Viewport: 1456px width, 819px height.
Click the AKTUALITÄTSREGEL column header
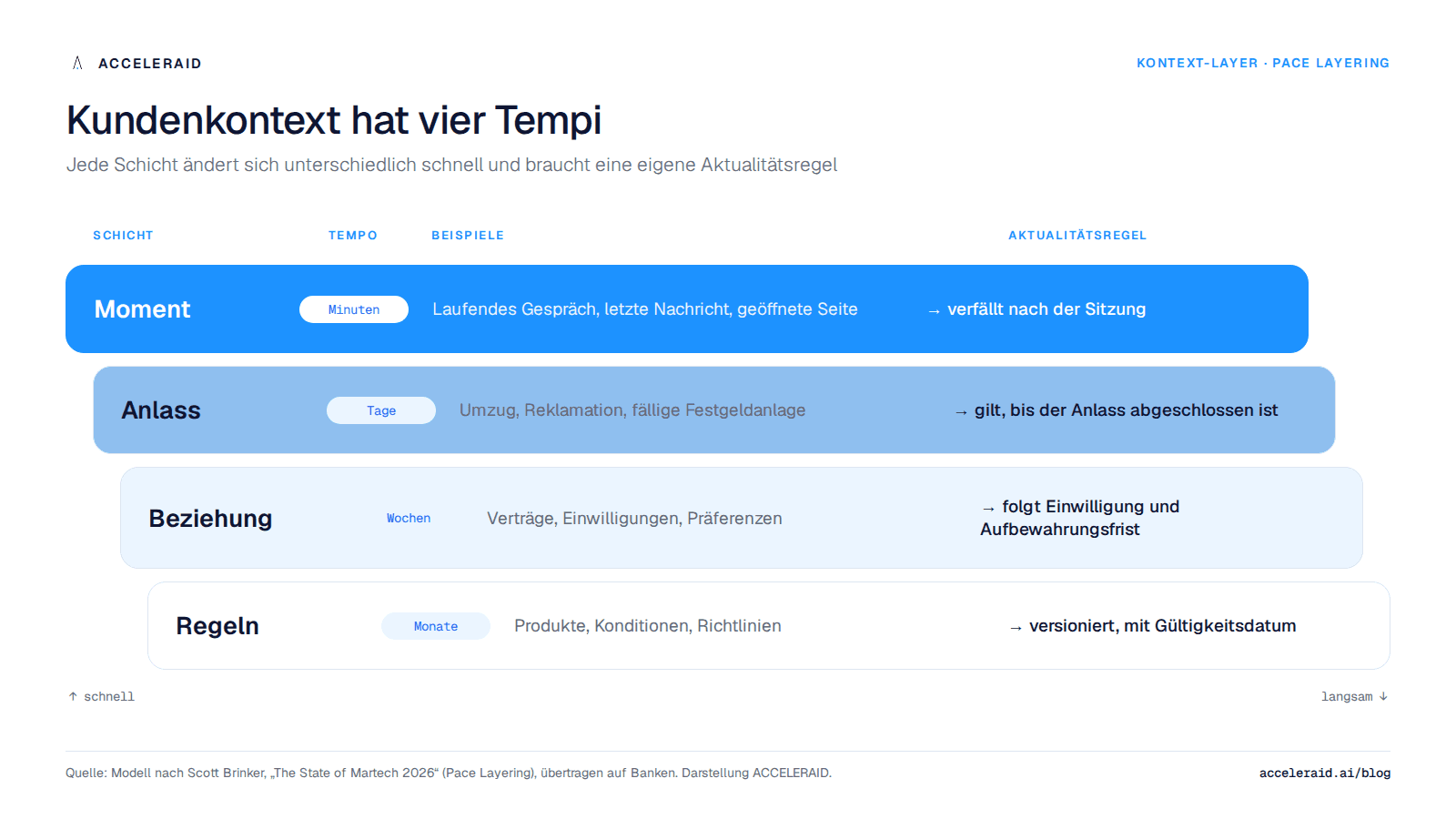(x=1077, y=235)
